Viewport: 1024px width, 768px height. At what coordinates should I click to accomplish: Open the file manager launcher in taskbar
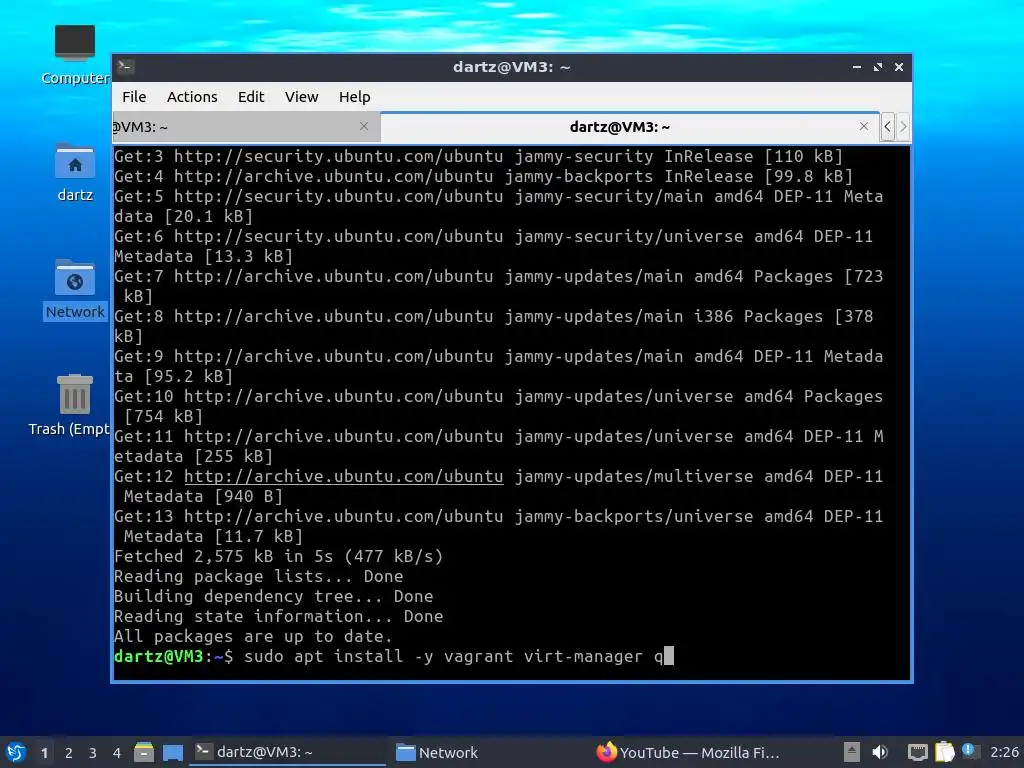pyautogui.click(x=144, y=752)
